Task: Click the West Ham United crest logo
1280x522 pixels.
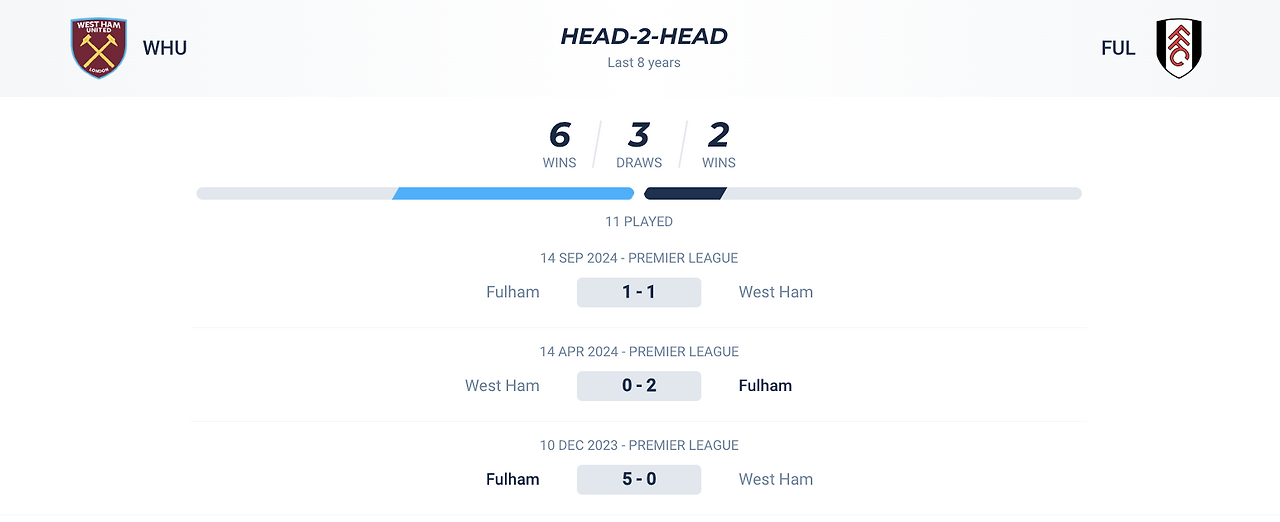Action: (x=98, y=48)
